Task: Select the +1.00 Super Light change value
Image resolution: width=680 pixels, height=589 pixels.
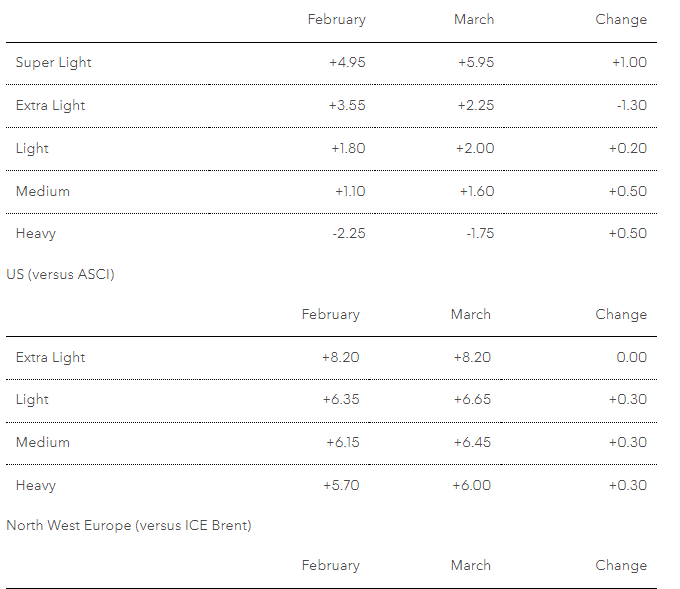Action: (629, 62)
